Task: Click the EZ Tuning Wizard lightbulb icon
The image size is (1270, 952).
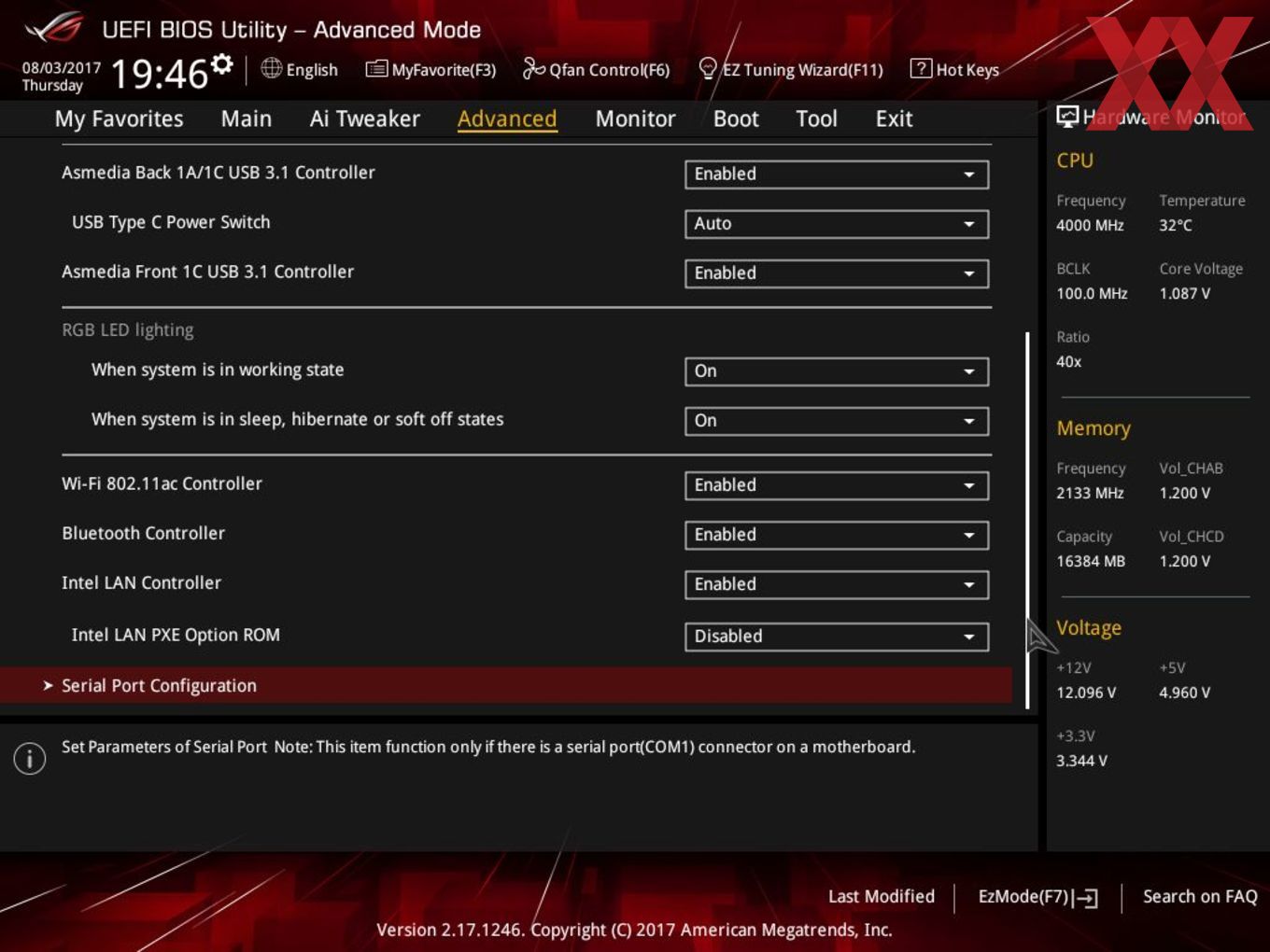Action: 708,69
